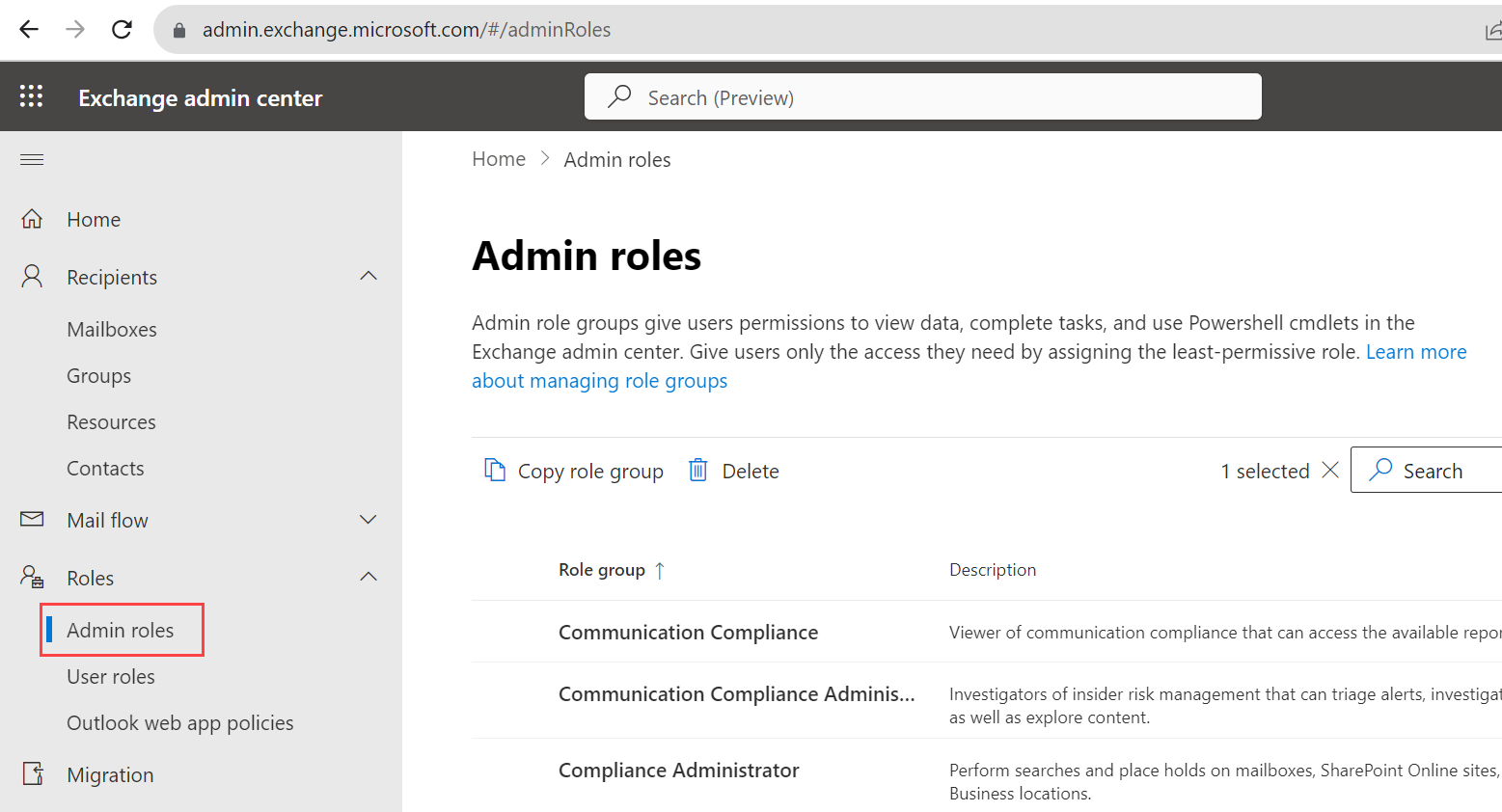Click Roles navigation label

[x=91, y=579]
